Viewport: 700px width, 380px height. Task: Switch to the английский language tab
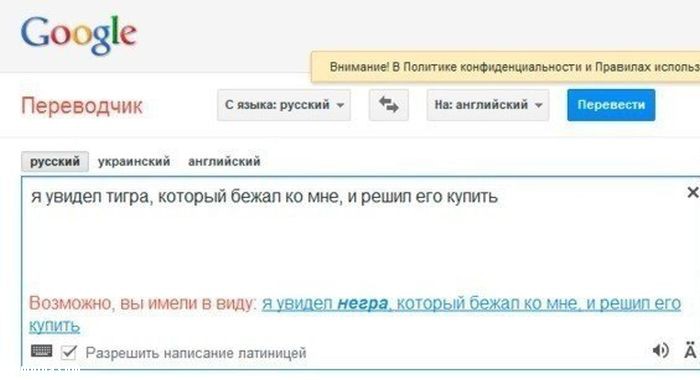pyautogui.click(x=224, y=162)
